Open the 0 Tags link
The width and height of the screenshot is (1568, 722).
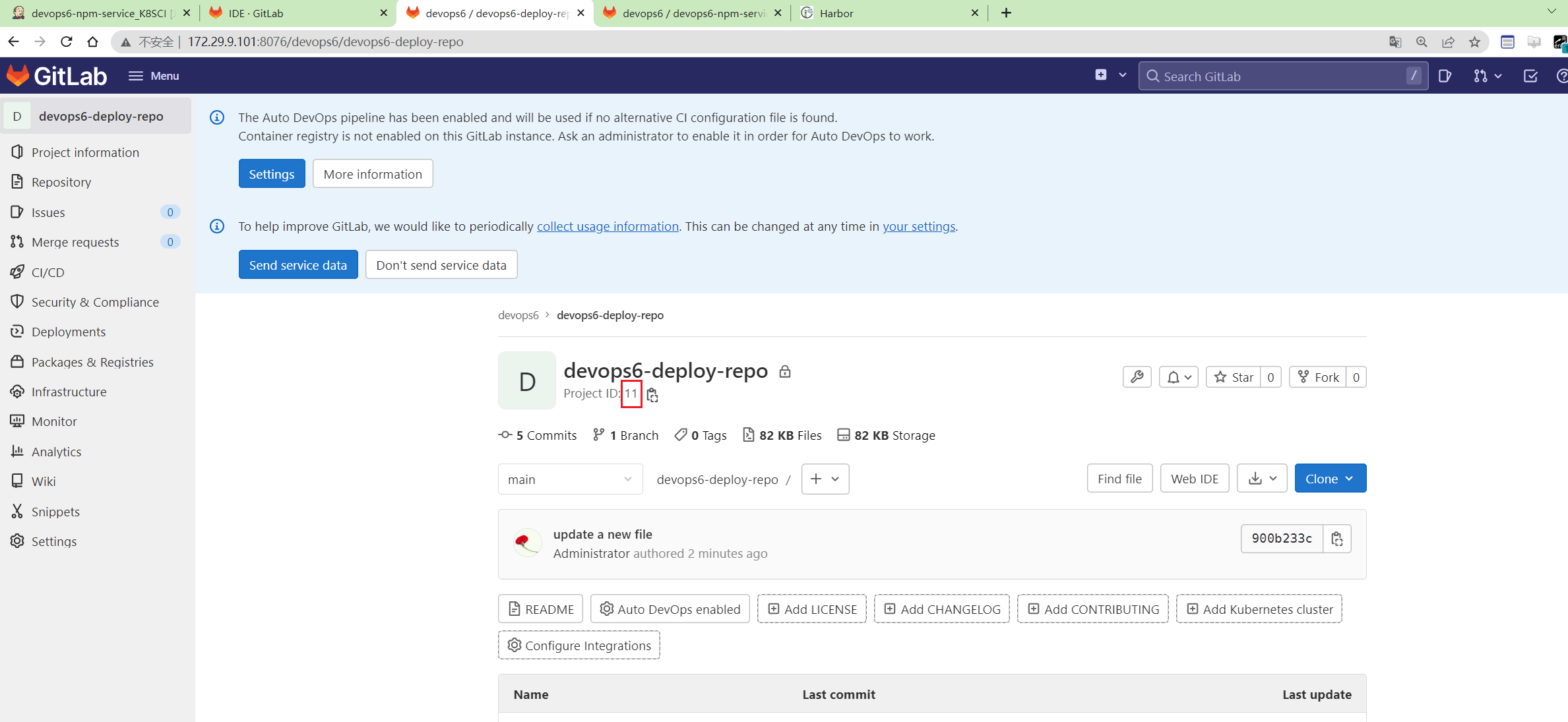click(701, 435)
